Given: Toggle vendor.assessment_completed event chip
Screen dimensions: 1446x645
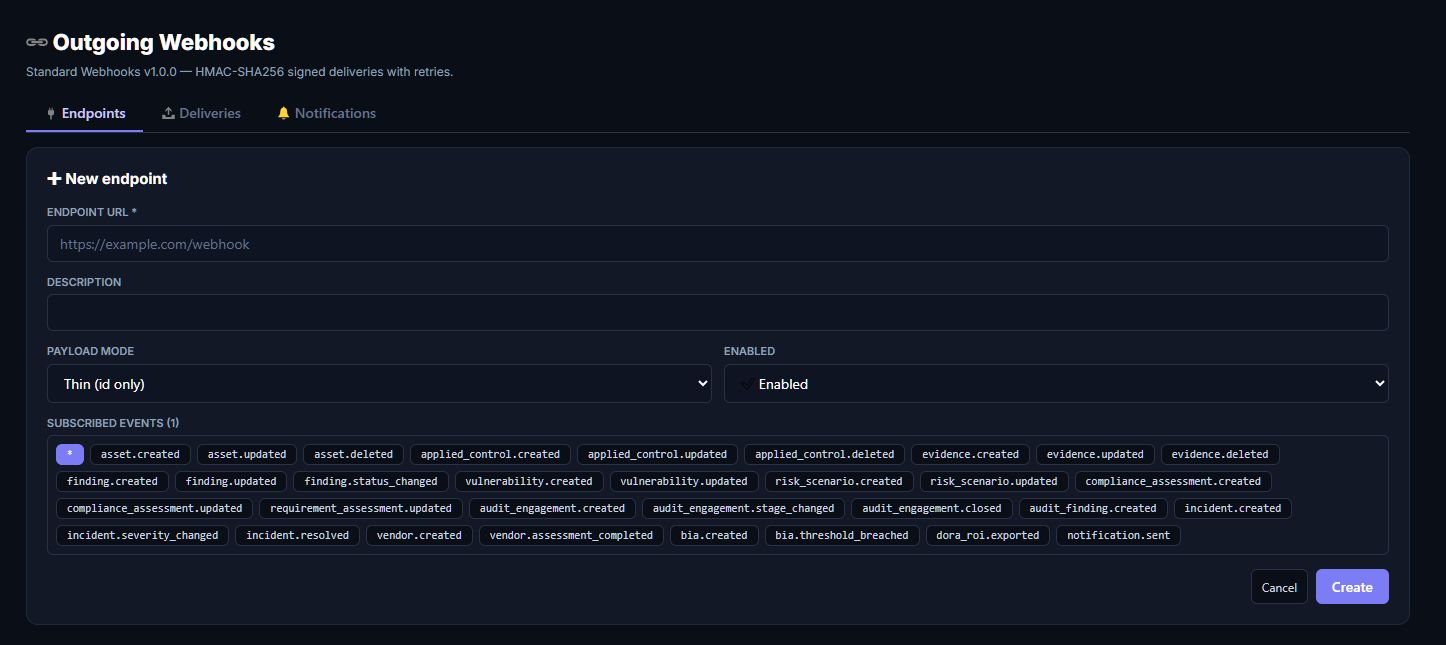Looking at the screenshot, I should point(571,535).
